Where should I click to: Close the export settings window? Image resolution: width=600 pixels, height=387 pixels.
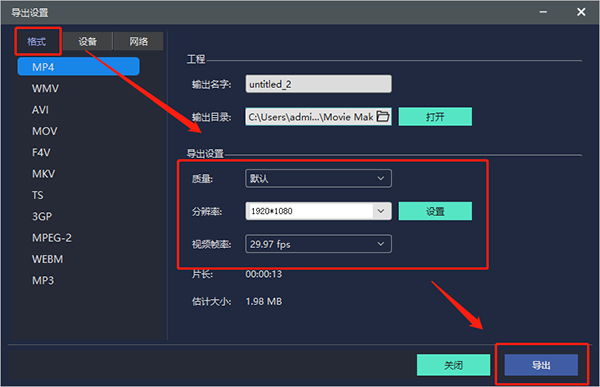click(581, 12)
